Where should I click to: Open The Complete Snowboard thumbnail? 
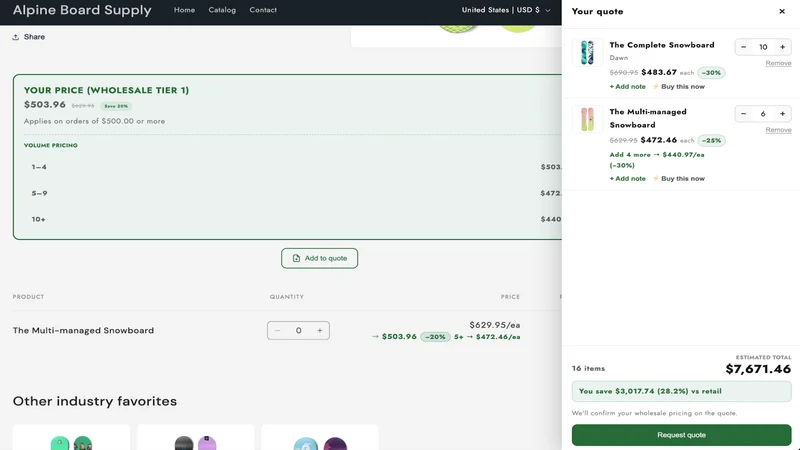click(x=587, y=52)
